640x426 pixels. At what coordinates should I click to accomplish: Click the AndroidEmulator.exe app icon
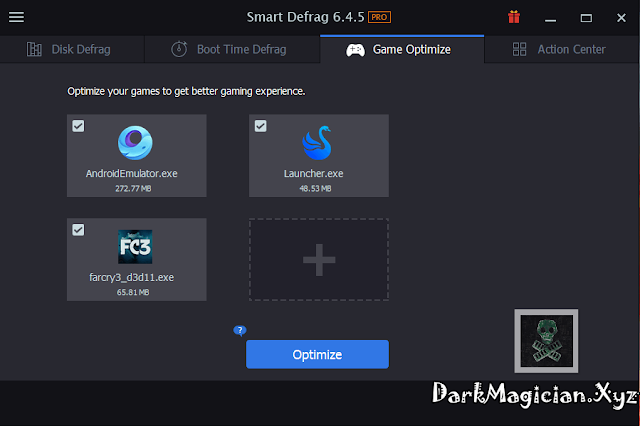(135, 143)
